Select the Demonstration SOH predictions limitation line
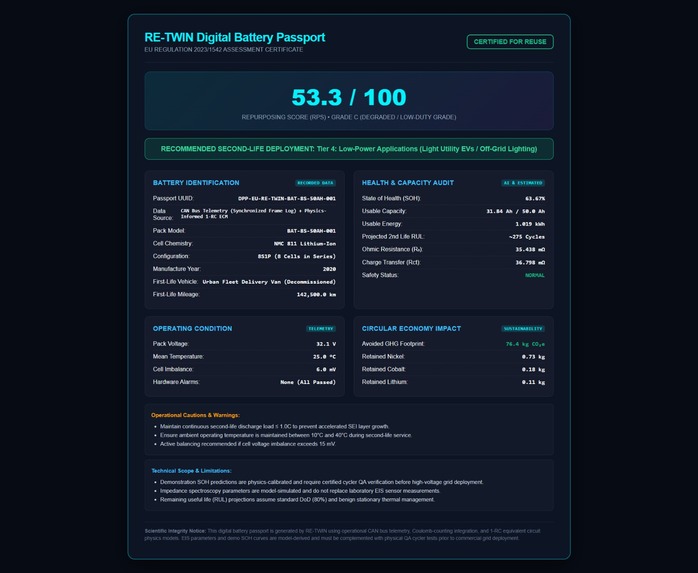698x573 pixels. [x=321, y=482]
